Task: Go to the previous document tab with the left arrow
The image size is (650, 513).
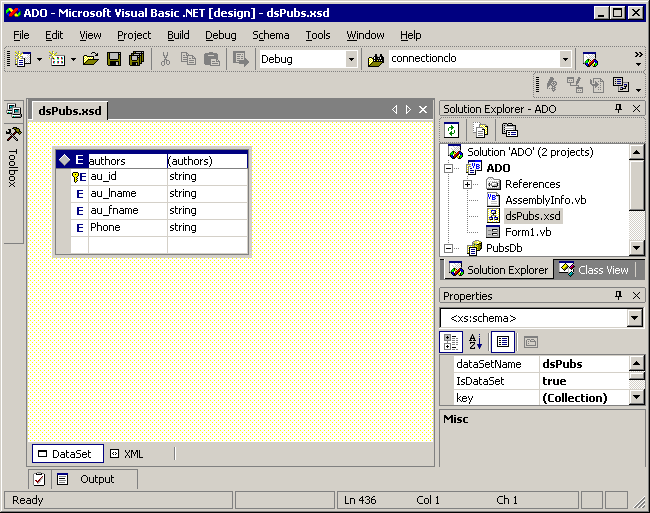Action: pyautogui.click(x=395, y=109)
